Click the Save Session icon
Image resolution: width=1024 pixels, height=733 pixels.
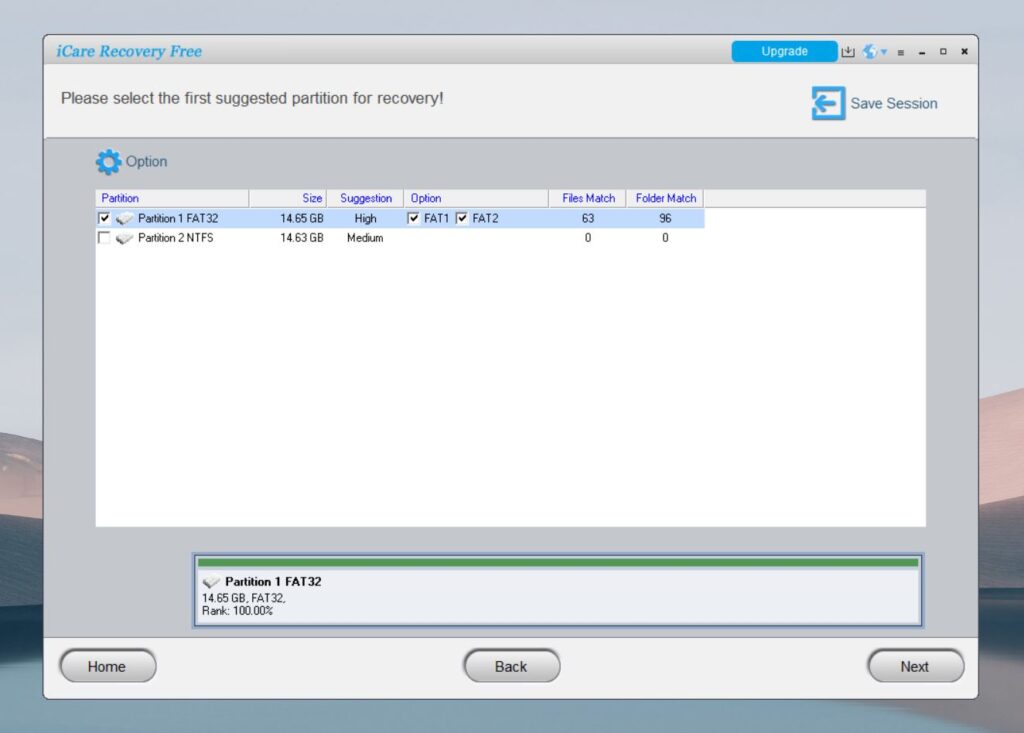point(828,103)
